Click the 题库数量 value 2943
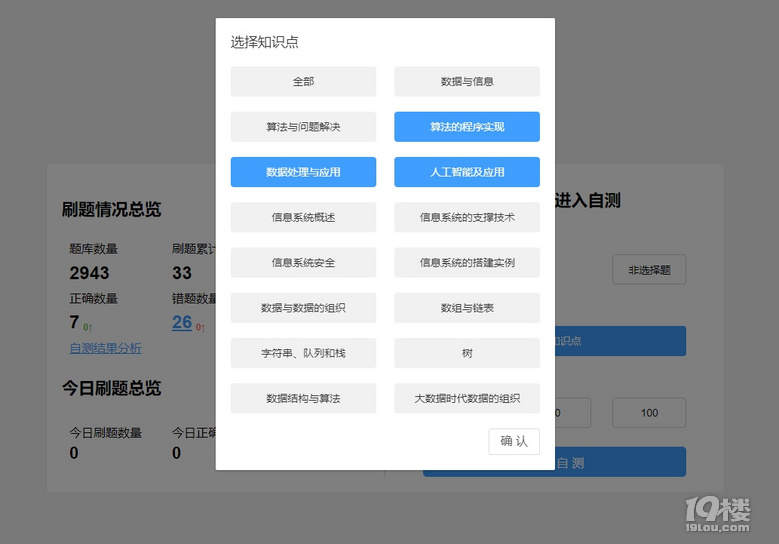 89,273
